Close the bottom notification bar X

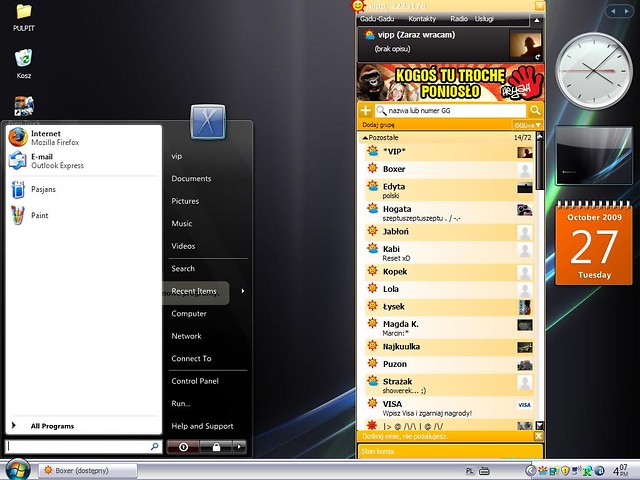[x=538, y=436]
